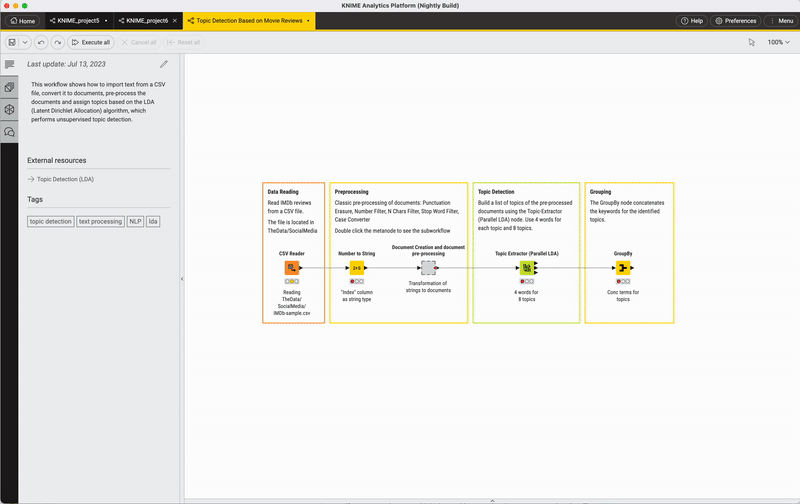
Task: Click the GroupBy output port
Action: (632, 268)
